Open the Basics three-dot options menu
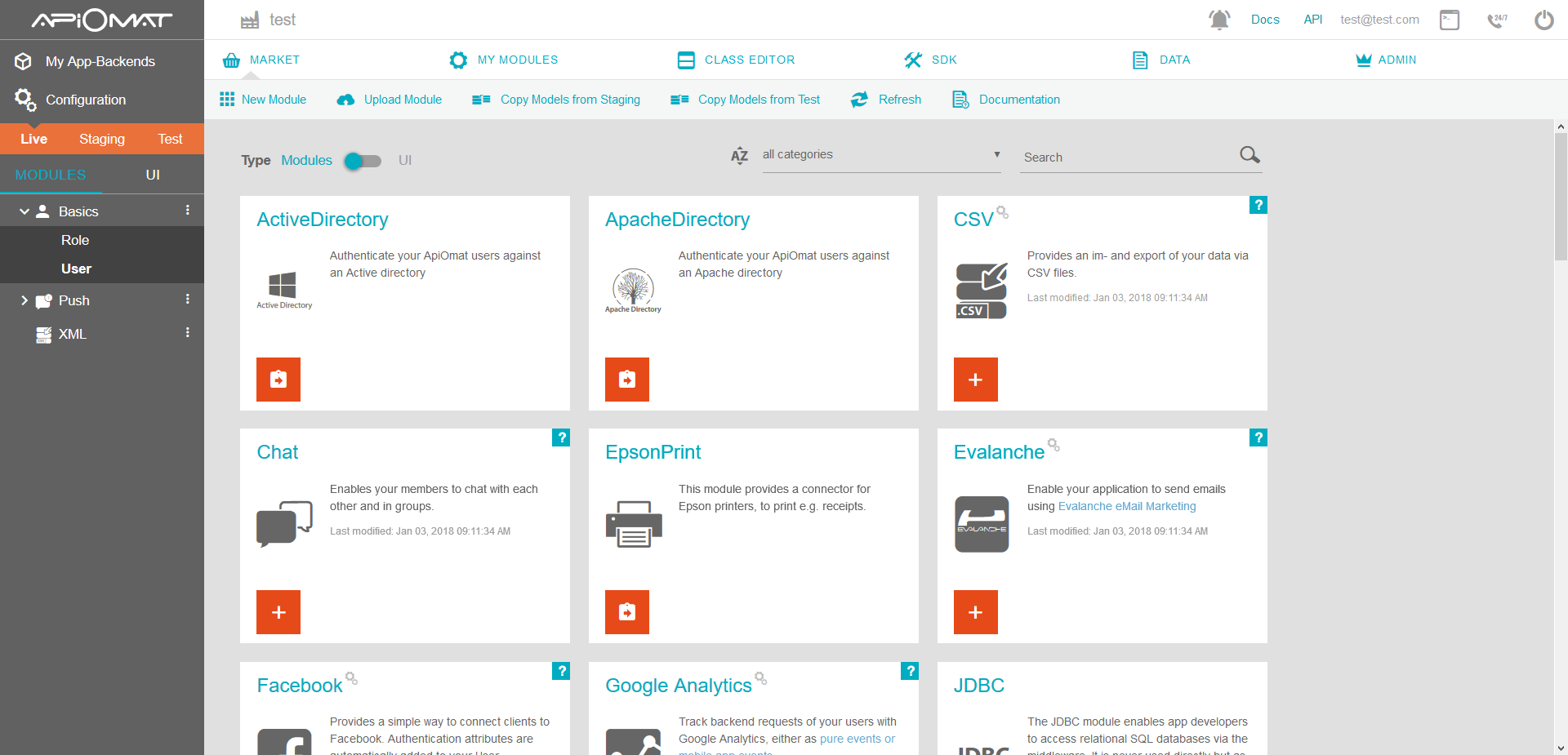This screenshot has height=755, width=1568. (x=188, y=211)
